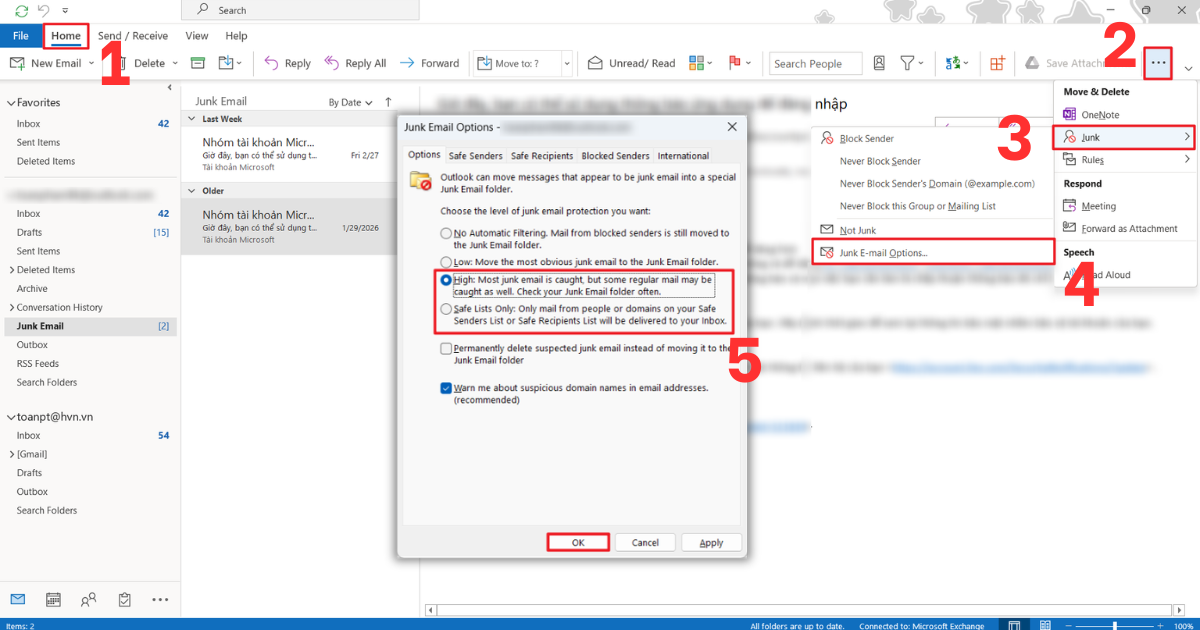
Task: Open the People icon in the navigation bar
Action: [x=88, y=599]
